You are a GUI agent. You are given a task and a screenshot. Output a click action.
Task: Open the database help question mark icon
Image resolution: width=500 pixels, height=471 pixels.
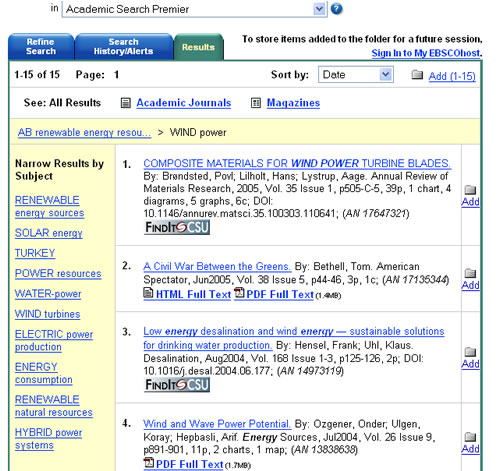click(x=337, y=9)
